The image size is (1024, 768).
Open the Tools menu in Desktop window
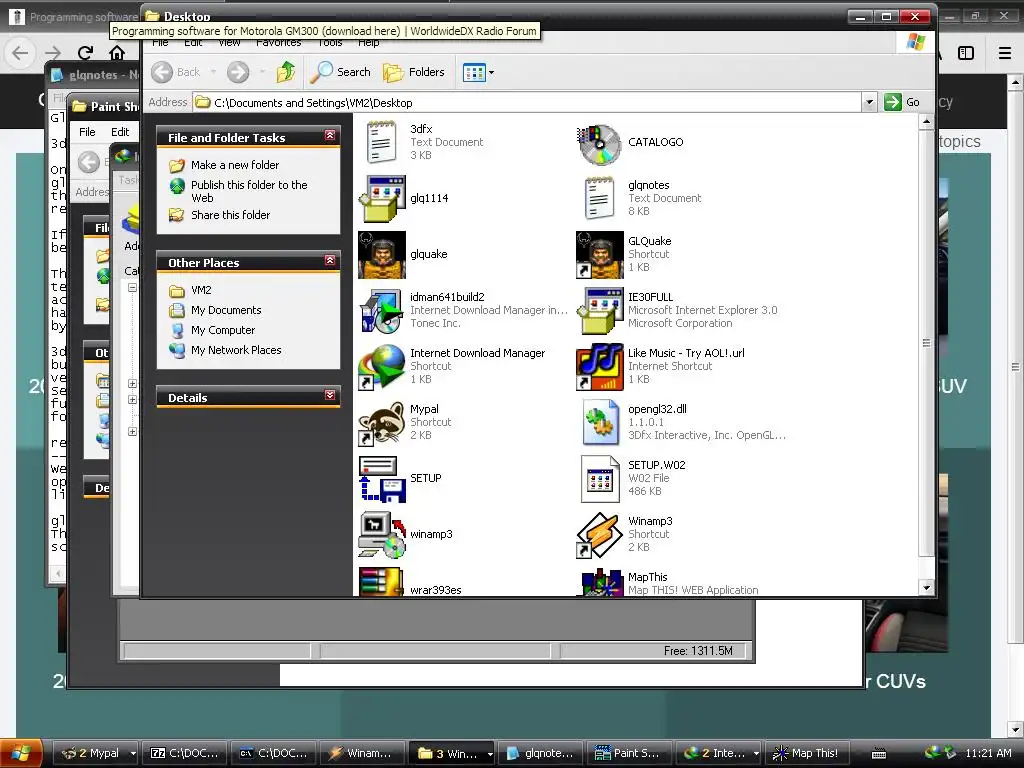(330, 43)
